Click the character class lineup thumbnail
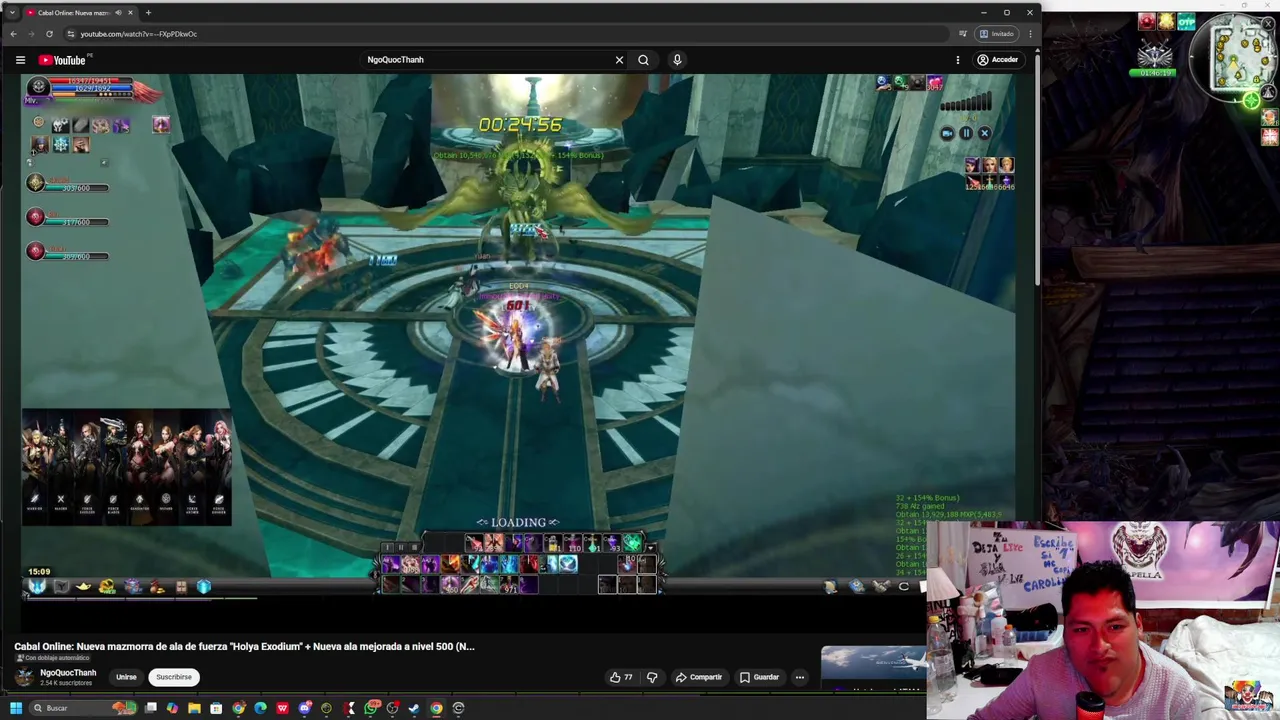The width and height of the screenshot is (1280, 720). pyautogui.click(x=127, y=467)
